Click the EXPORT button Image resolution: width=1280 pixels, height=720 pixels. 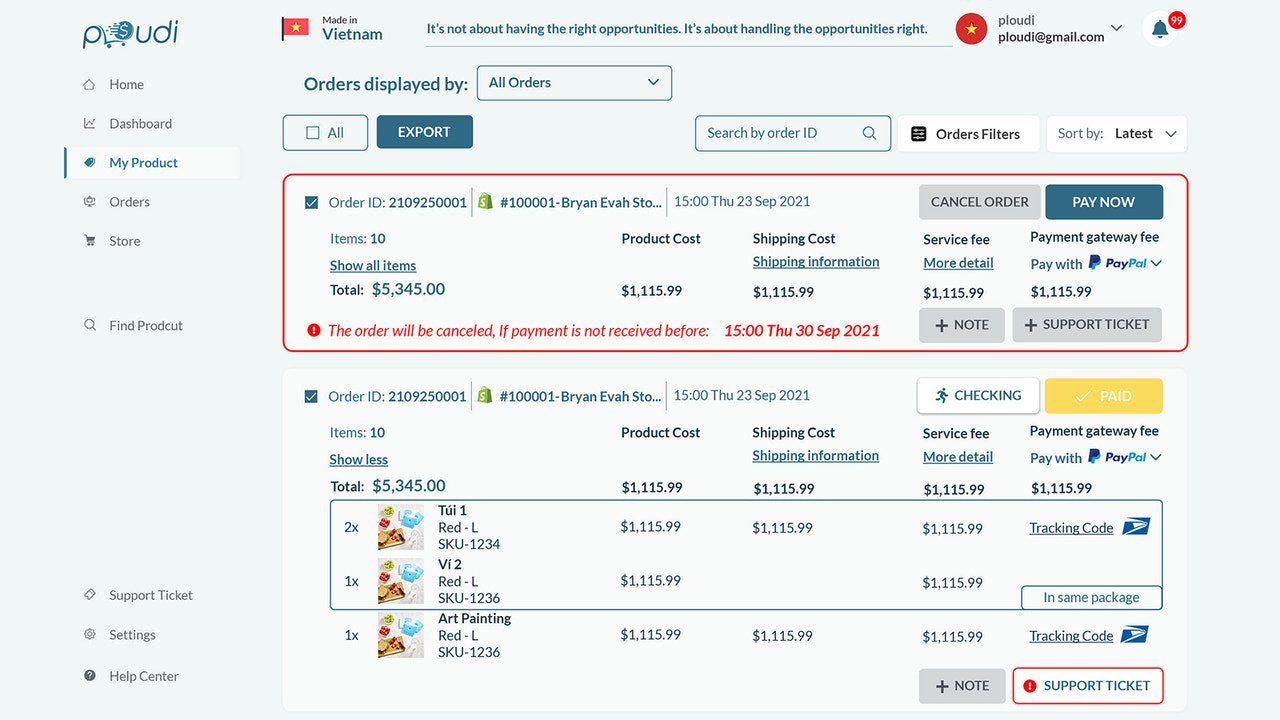pyautogui.click(x=424, y=131)
